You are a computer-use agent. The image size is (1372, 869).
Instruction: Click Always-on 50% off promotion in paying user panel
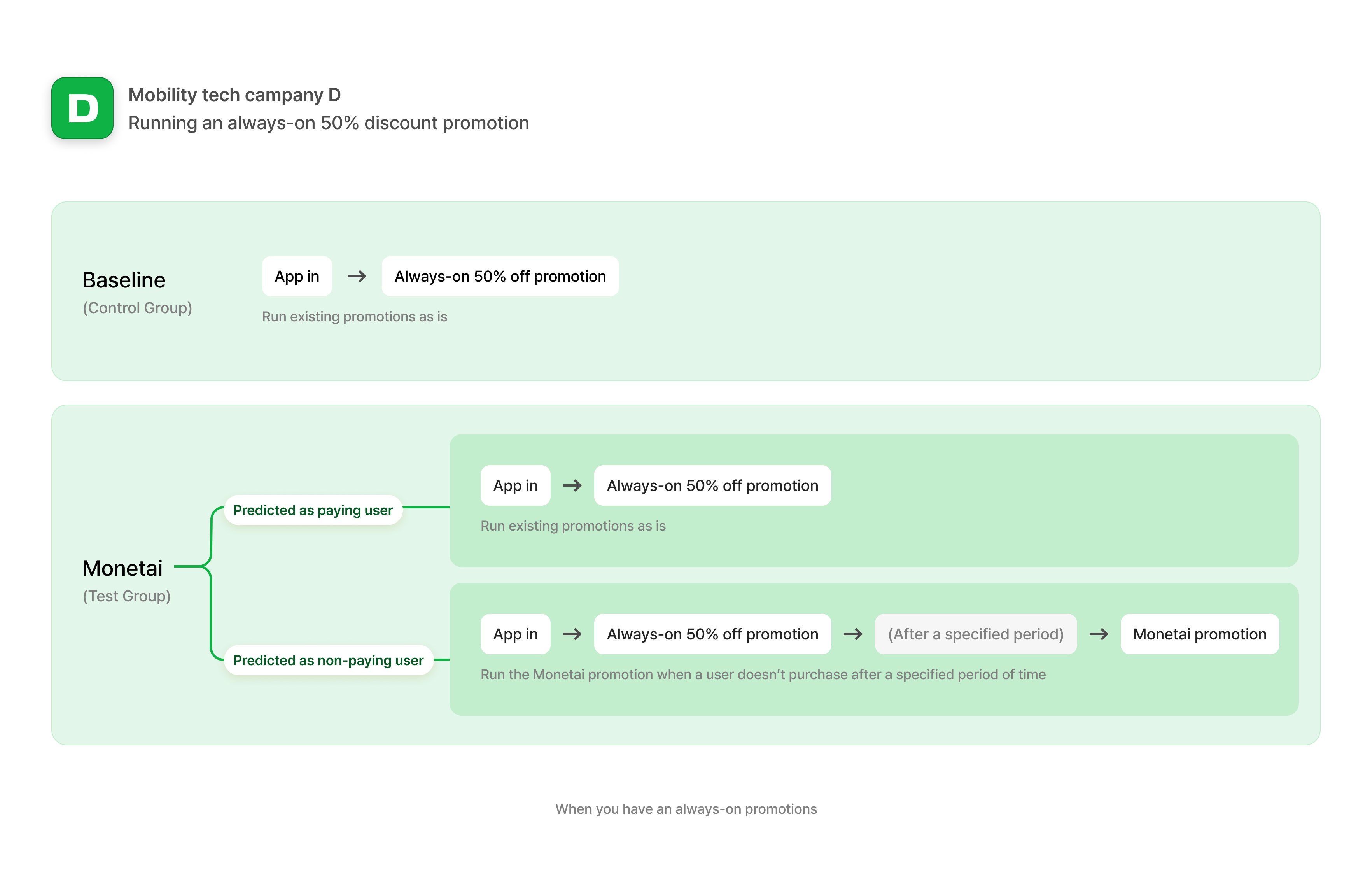point(712,485)
